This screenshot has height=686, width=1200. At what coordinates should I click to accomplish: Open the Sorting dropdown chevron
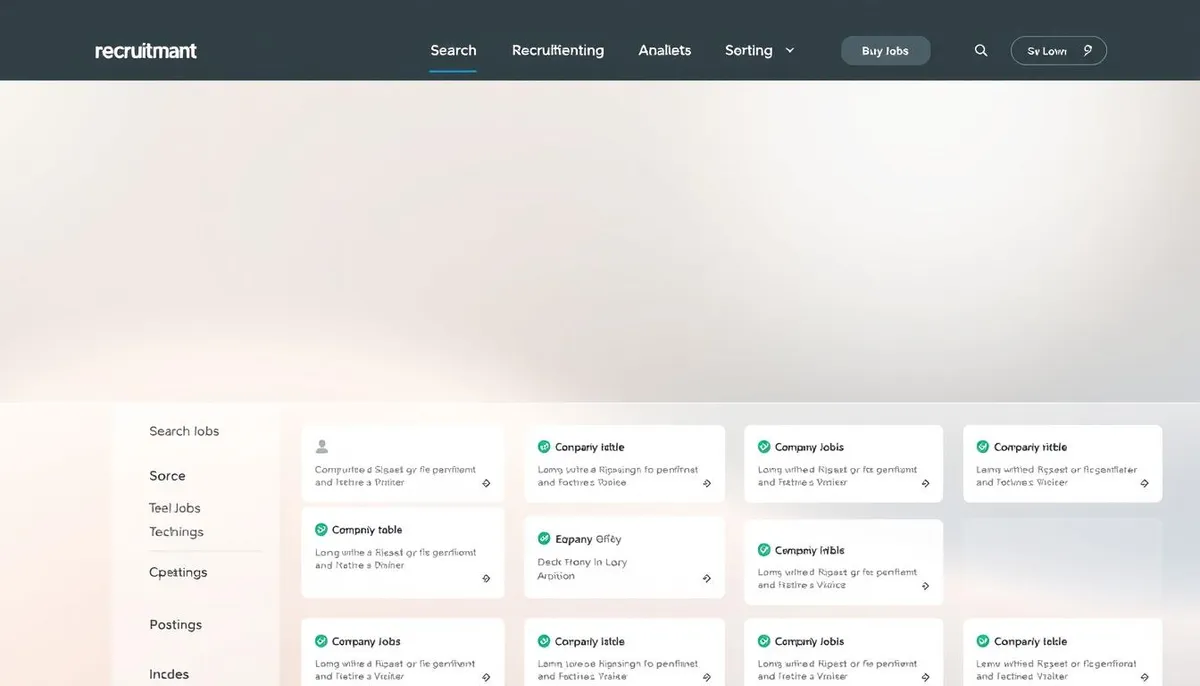point(790,50)
